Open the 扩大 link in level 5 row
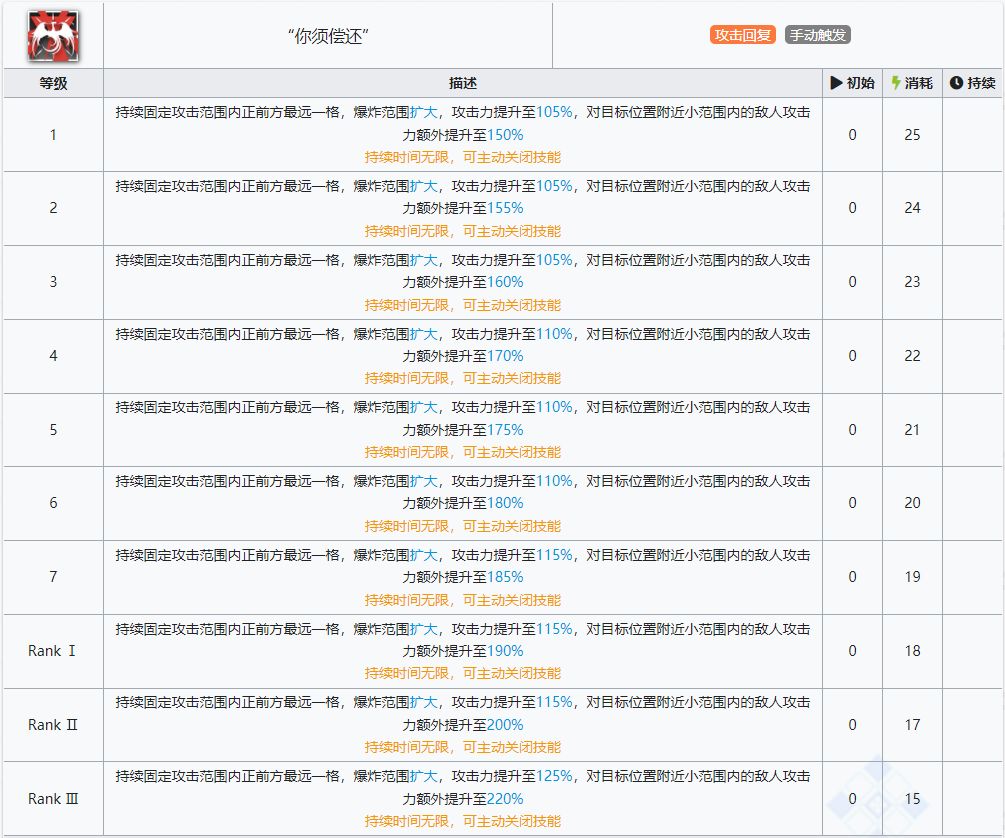 pos(423,407)
